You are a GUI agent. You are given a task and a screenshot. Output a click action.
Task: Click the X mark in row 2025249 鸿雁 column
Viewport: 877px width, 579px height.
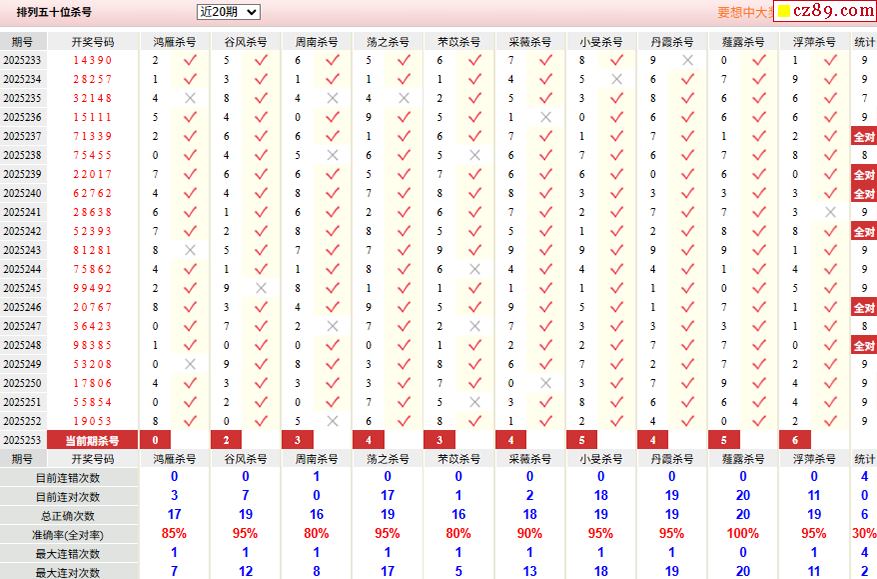[190, 364]
